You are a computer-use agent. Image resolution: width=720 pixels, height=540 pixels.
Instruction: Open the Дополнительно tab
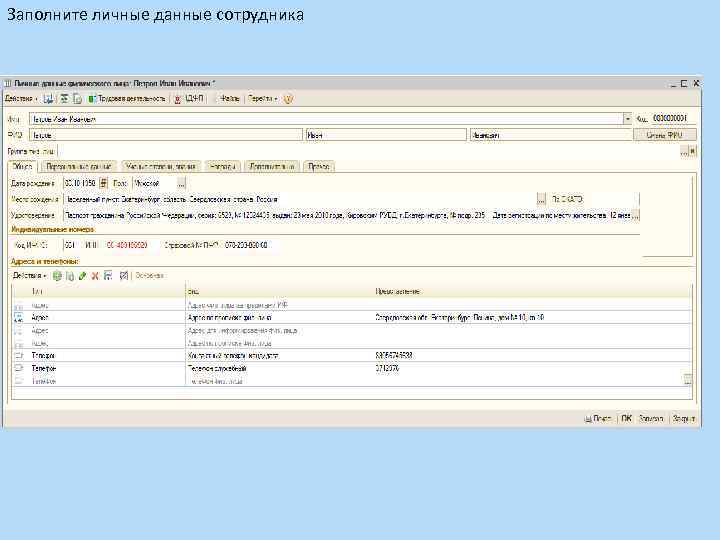coord(272,166)
